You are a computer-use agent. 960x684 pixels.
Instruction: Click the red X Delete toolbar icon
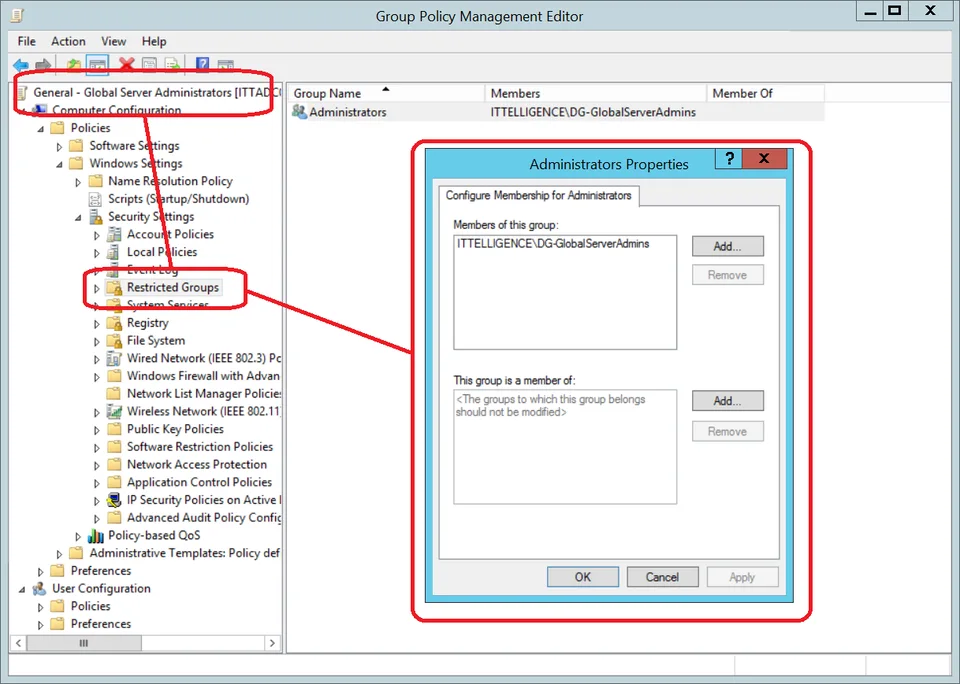click(127, 64)
